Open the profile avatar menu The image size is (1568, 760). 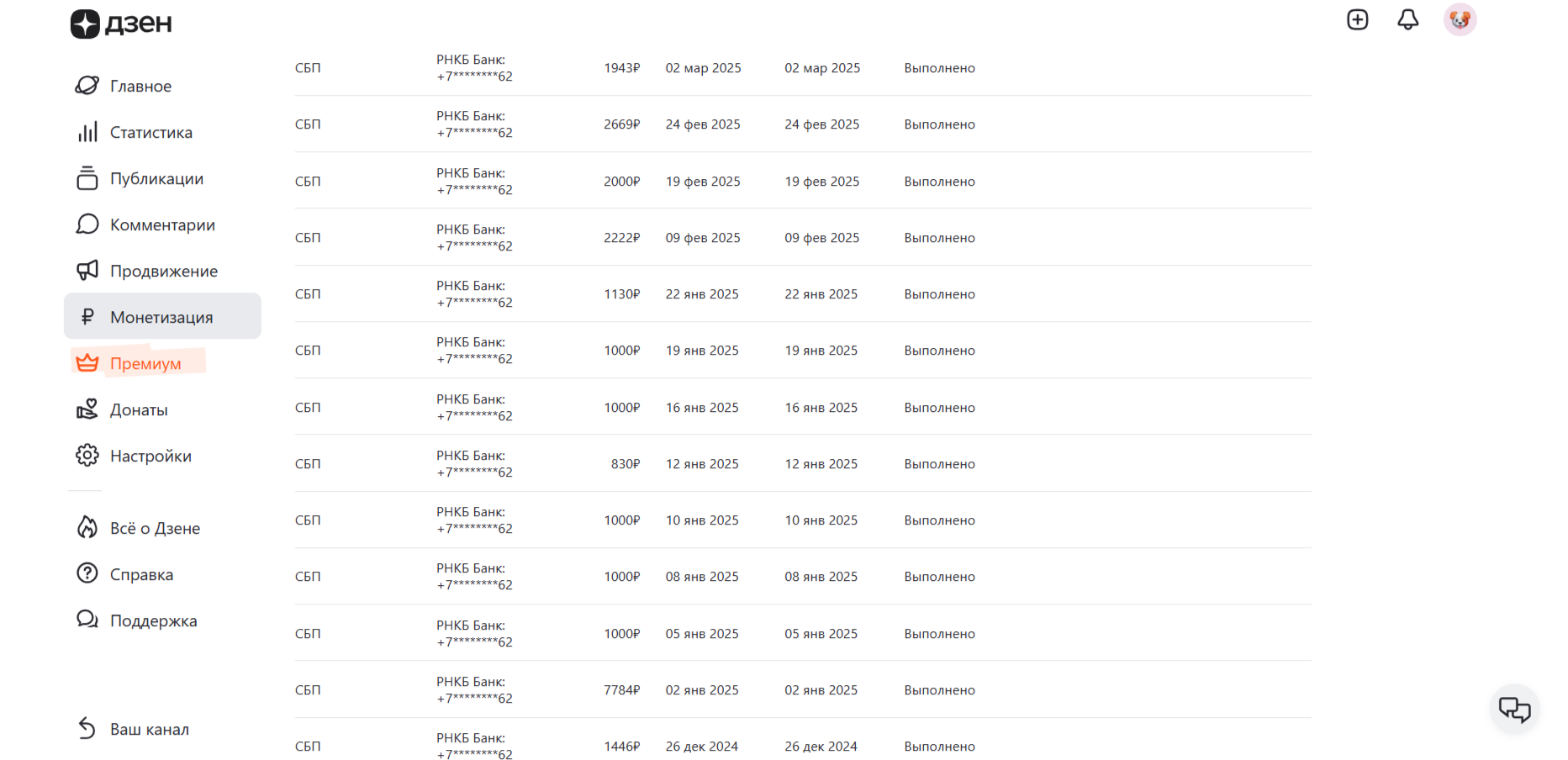click(1460, 19)
